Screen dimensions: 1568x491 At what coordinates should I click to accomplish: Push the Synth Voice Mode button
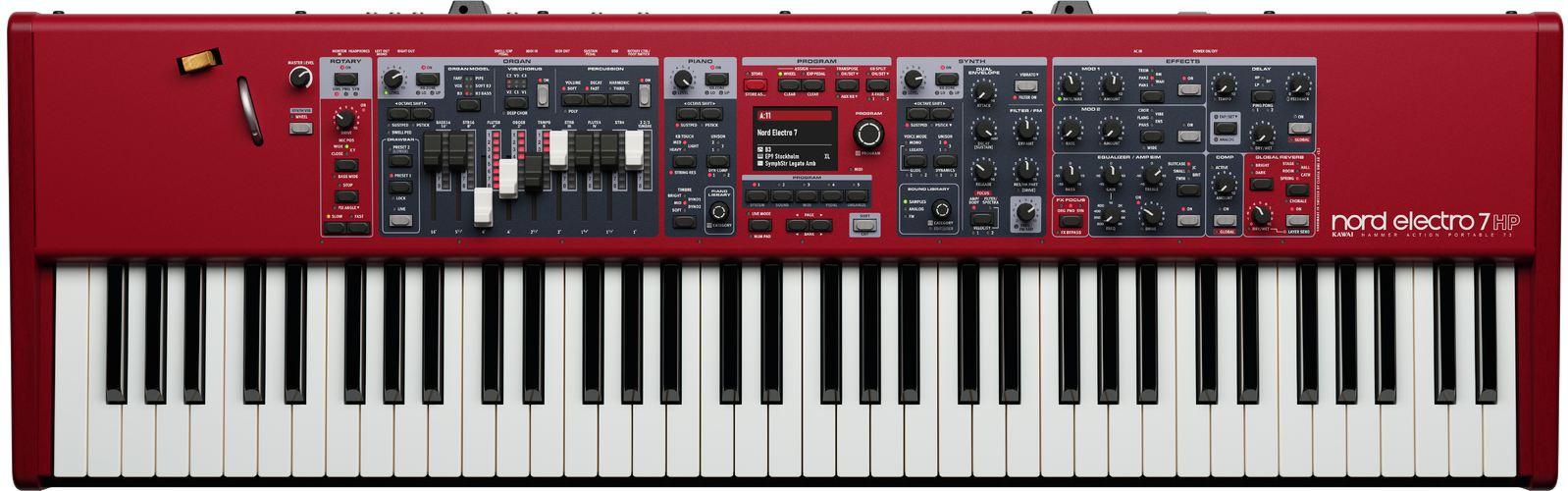pyautogui.click(x=915, y=161)
